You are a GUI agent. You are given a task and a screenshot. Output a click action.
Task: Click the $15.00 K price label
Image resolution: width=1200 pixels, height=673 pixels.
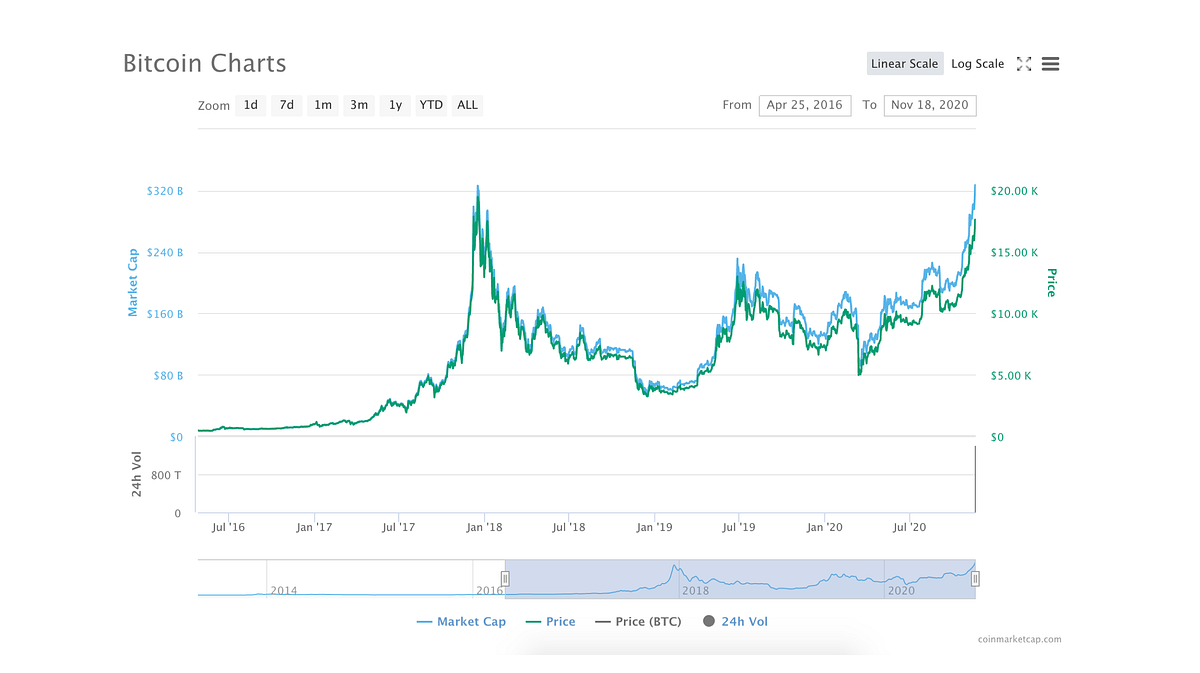(1014, 253)
